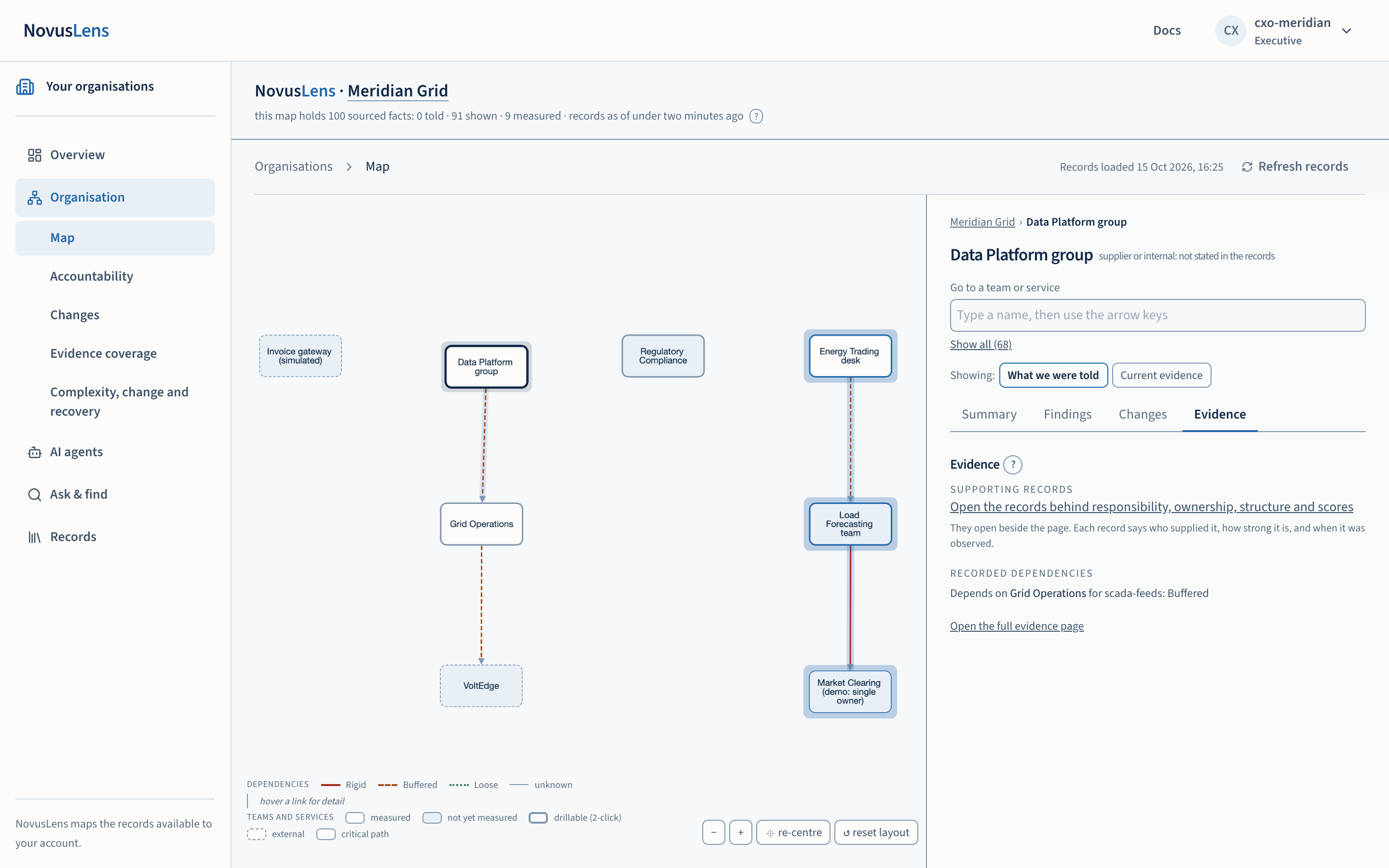Image resolution: width=1389 pixels, height=868 pixels.
Task: Click the Records library icon
Action: pyautogui.click(x=34, y=537)
